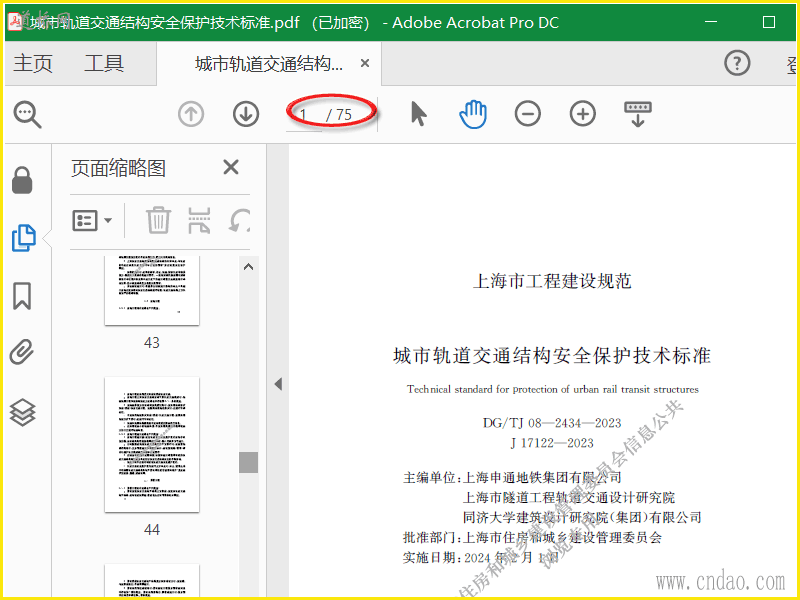Go to previous page with up arrow
The width and height of the screenshot is (800, 600).
tap(191, 114)
